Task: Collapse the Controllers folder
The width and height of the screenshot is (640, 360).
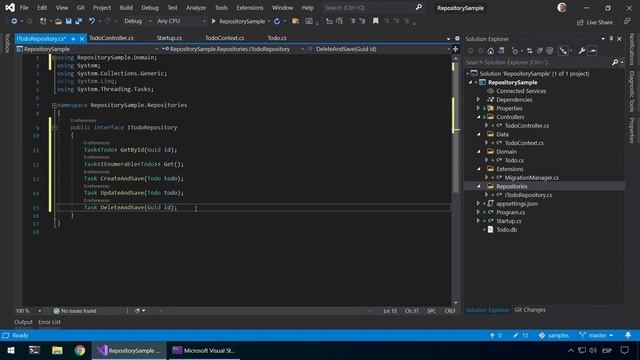Action: coord(478,117)
